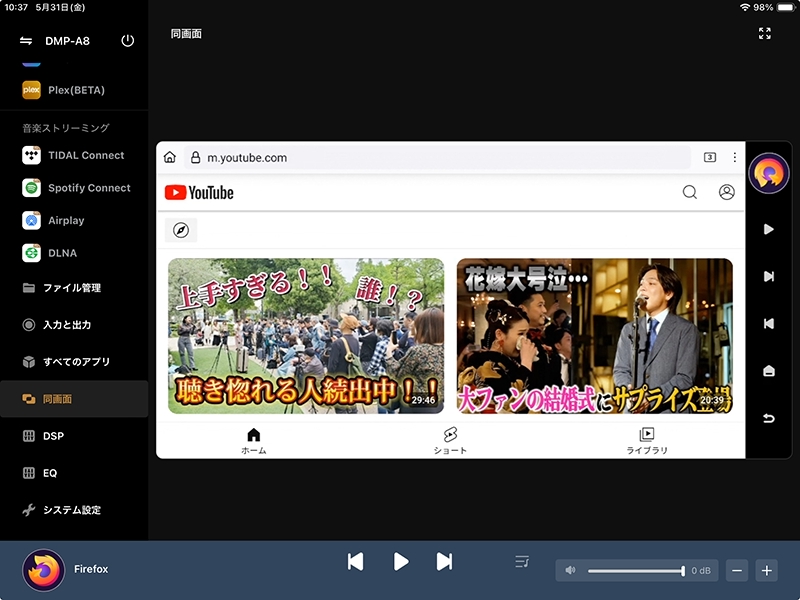Select YouTube ライブラリ tab

point(647,441)
